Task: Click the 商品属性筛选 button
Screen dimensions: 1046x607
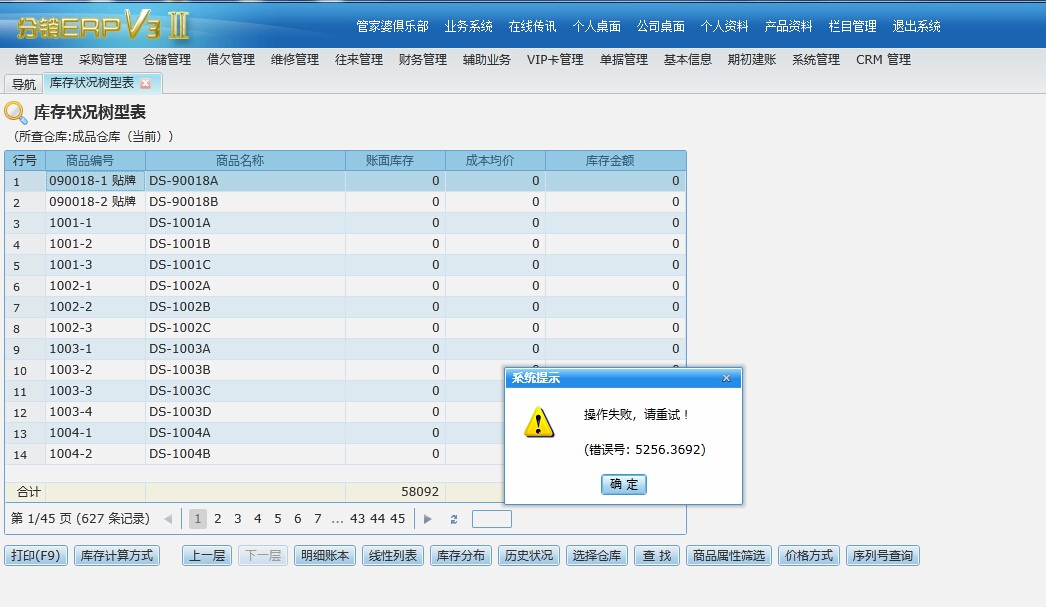Action: coord(729,556)
